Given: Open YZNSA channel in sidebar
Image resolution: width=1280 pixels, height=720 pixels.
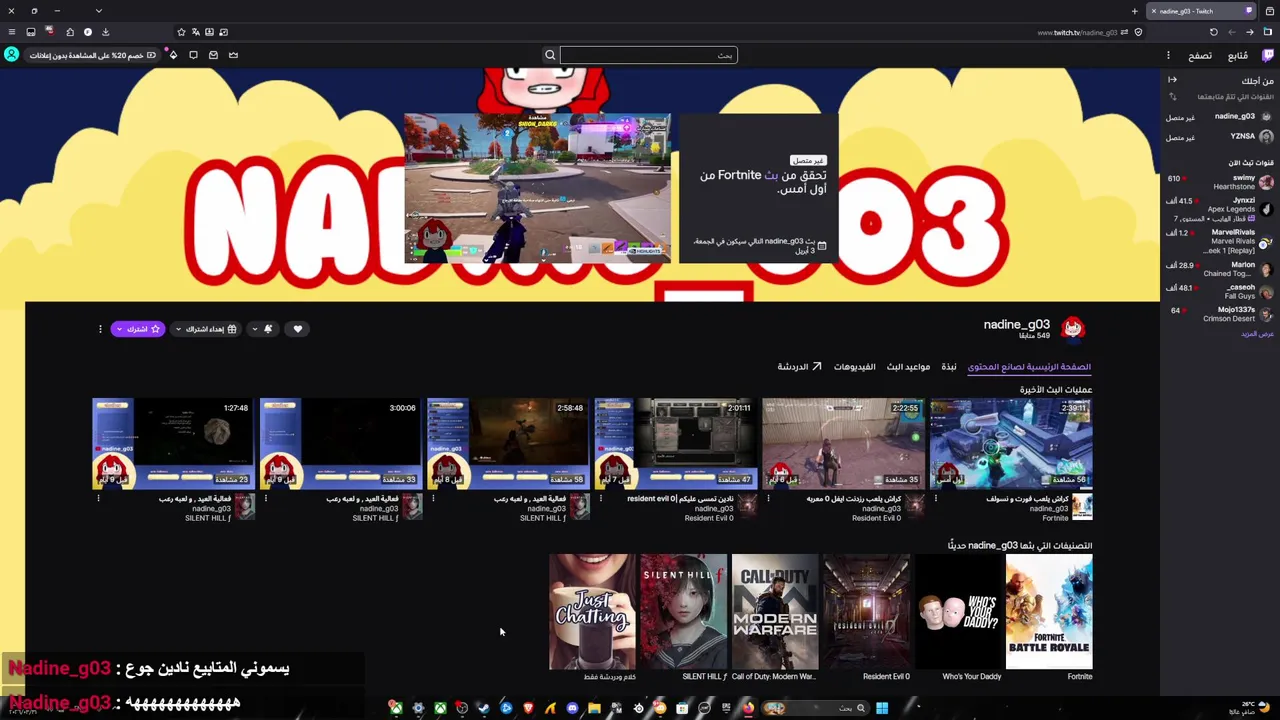Looking at the screenshot, I should tap(1220, 136).
